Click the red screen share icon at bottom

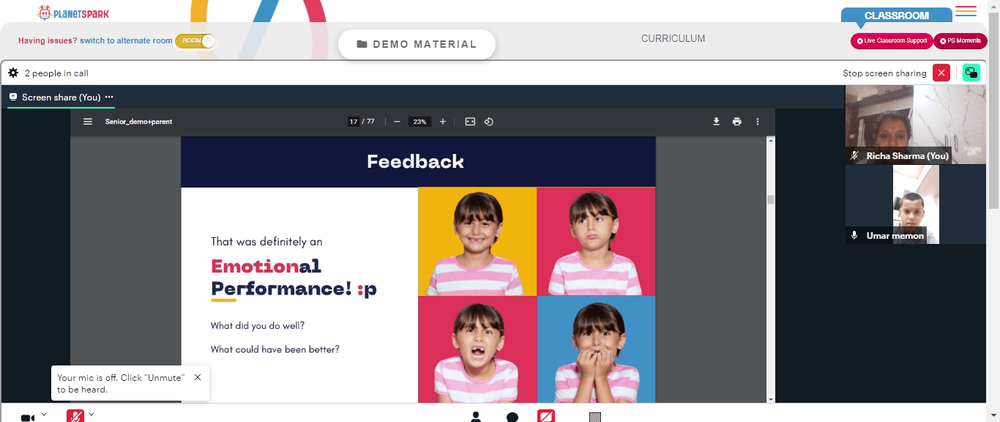546,416
